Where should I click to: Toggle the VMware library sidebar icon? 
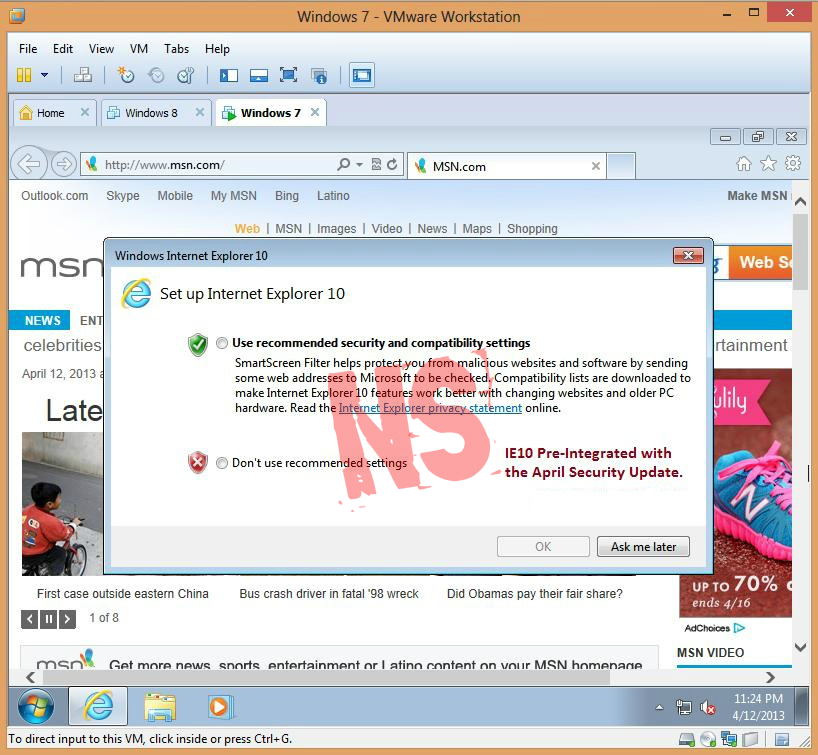228,75
